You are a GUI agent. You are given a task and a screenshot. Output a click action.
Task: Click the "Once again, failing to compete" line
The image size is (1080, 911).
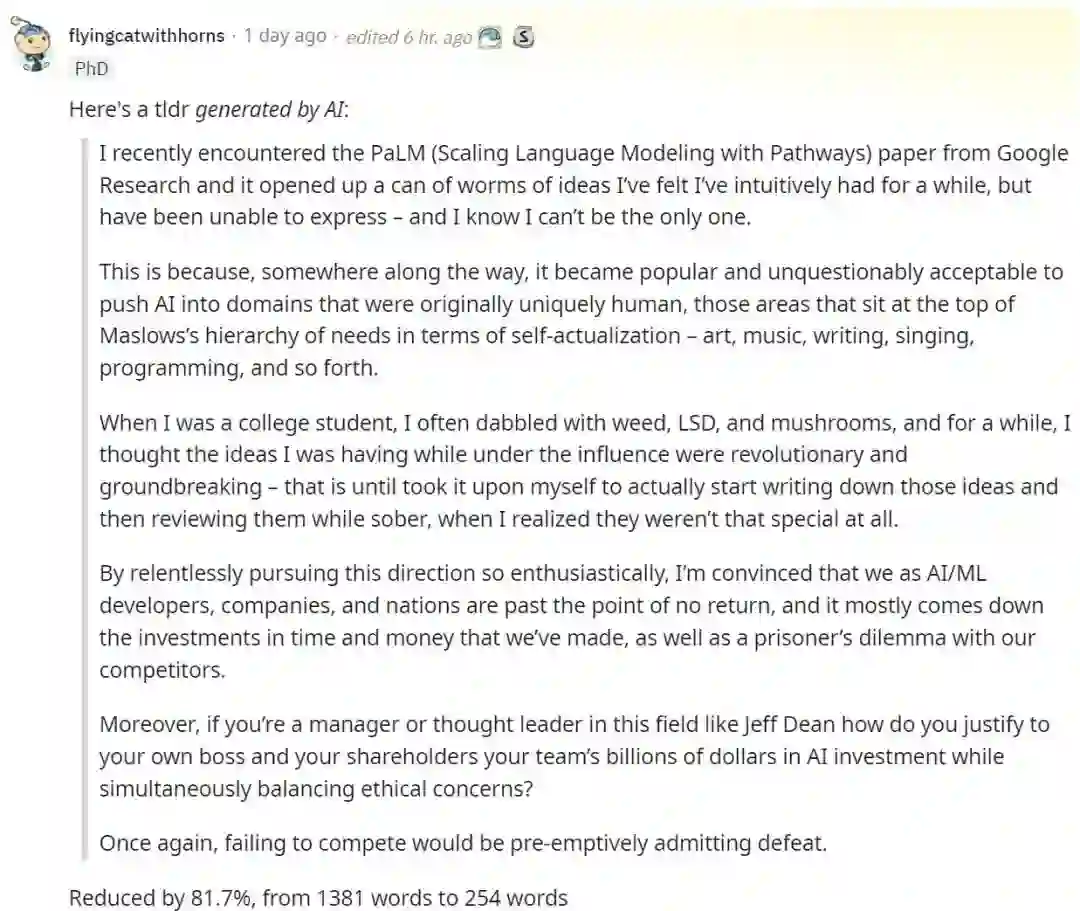[463, 843]
